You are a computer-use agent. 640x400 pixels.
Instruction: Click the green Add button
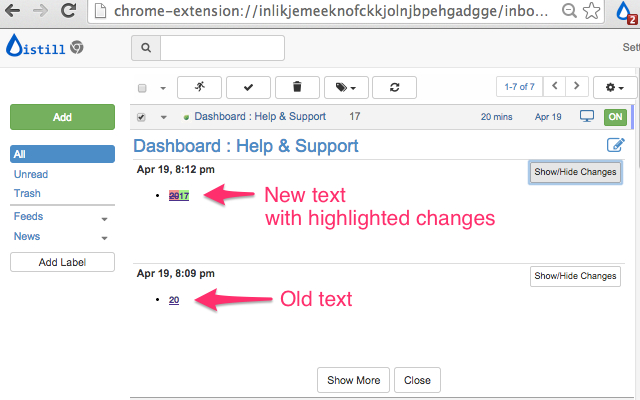62,117
